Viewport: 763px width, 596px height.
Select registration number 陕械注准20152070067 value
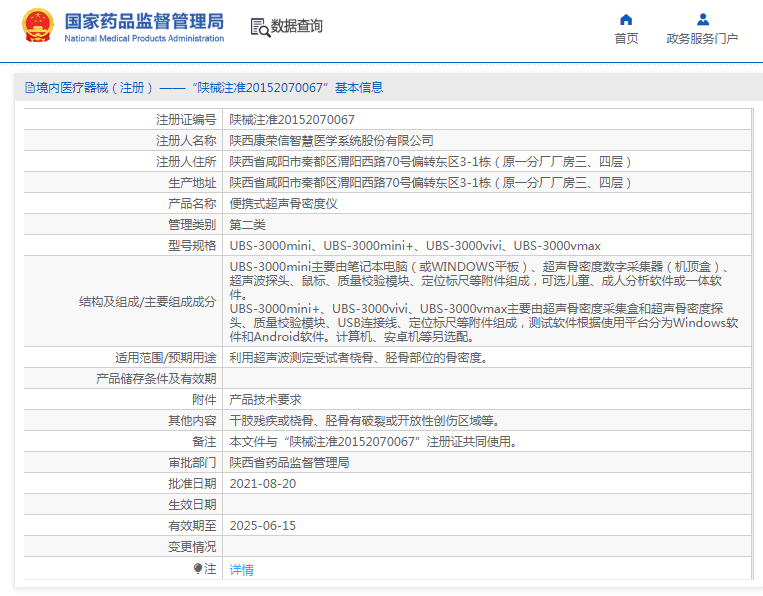(x=292, y=120)
